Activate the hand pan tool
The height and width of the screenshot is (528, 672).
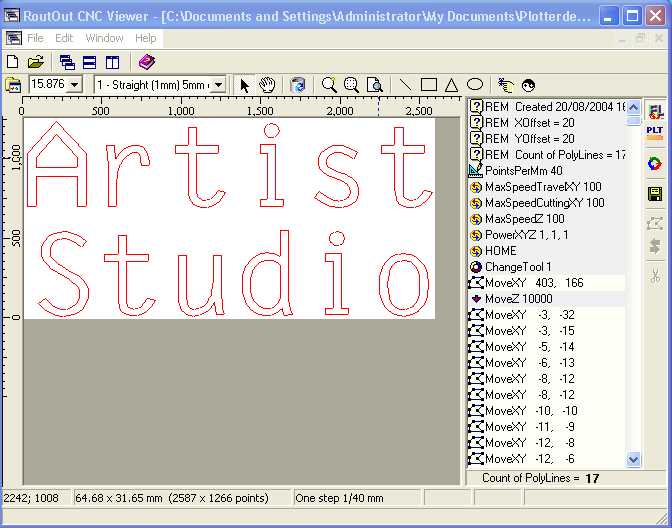[x=267, y=85]
